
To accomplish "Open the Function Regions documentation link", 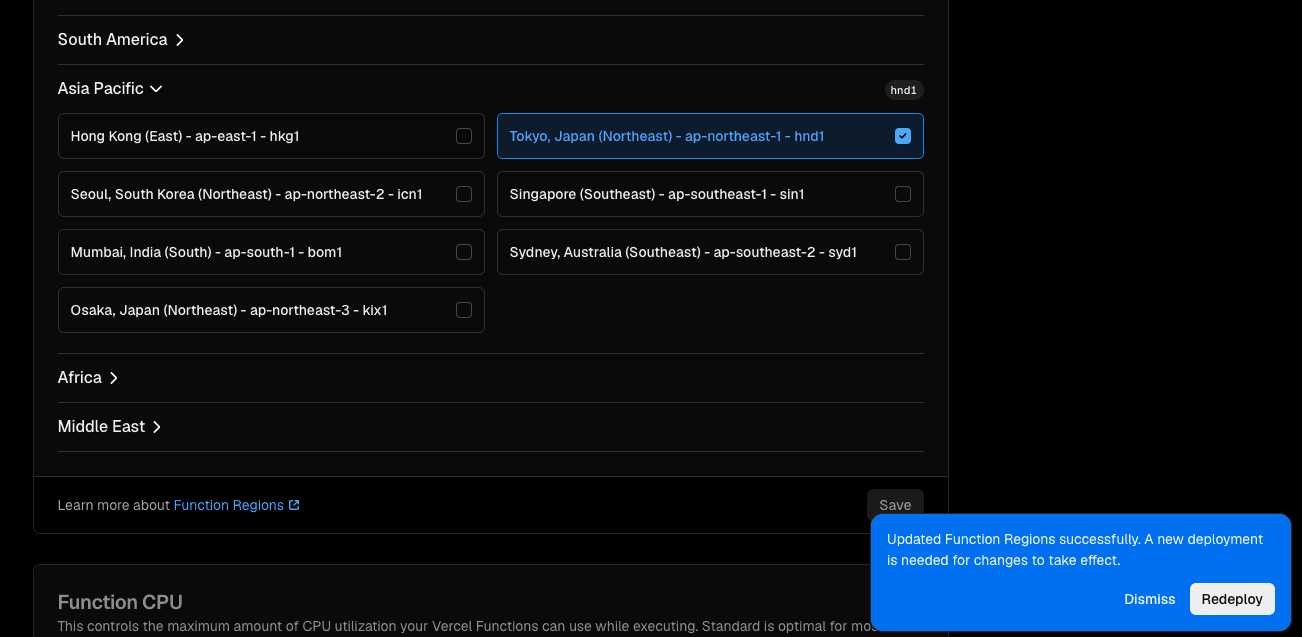I will click(237, 505).
